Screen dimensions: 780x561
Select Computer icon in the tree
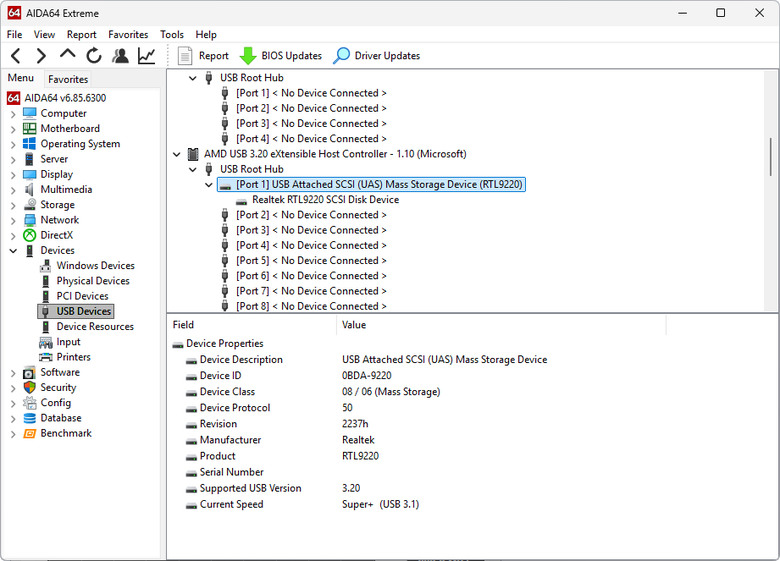click(30, 113)
